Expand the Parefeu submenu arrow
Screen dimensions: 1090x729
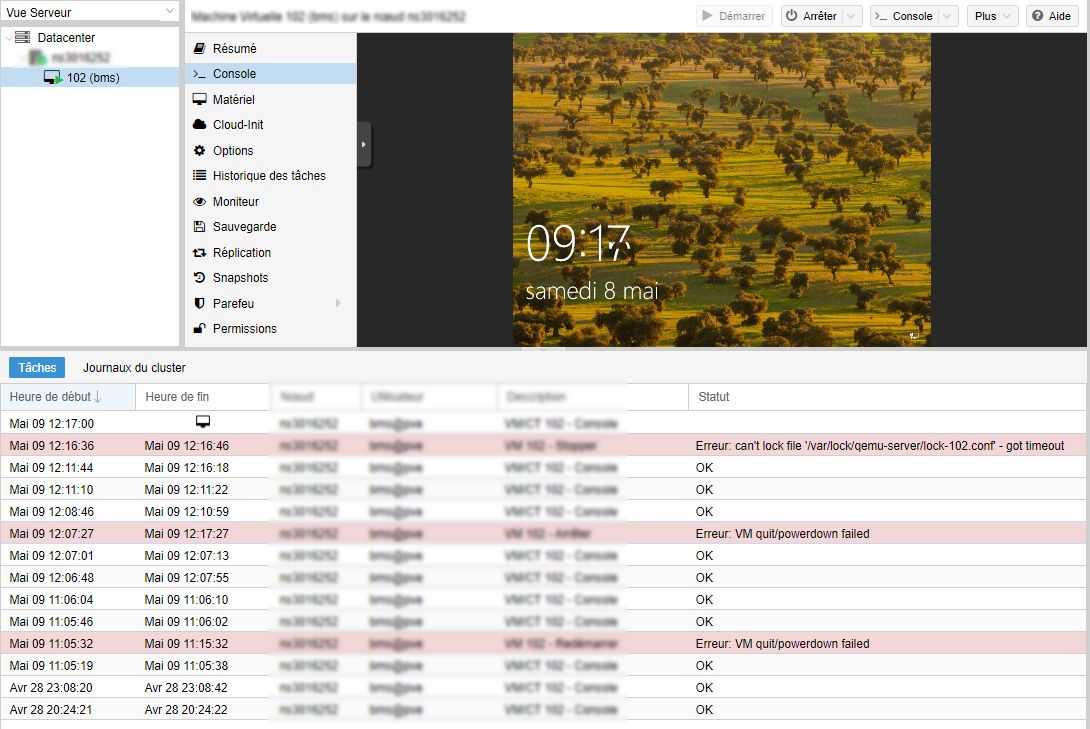click(338, 303)
